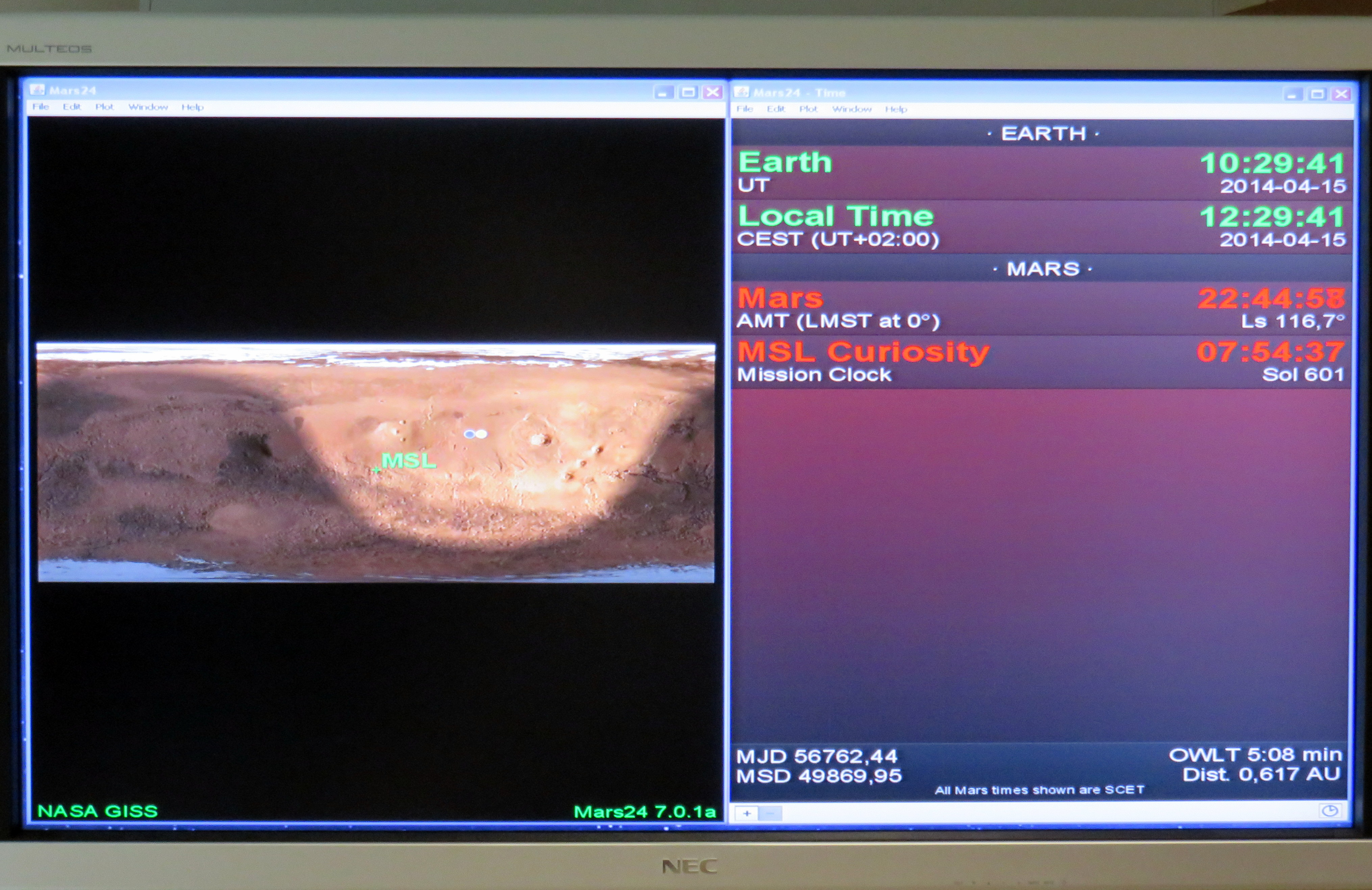Click the Mars24 Time window title icon
This screenshot has width=1372, height=890.
[742, 92]
